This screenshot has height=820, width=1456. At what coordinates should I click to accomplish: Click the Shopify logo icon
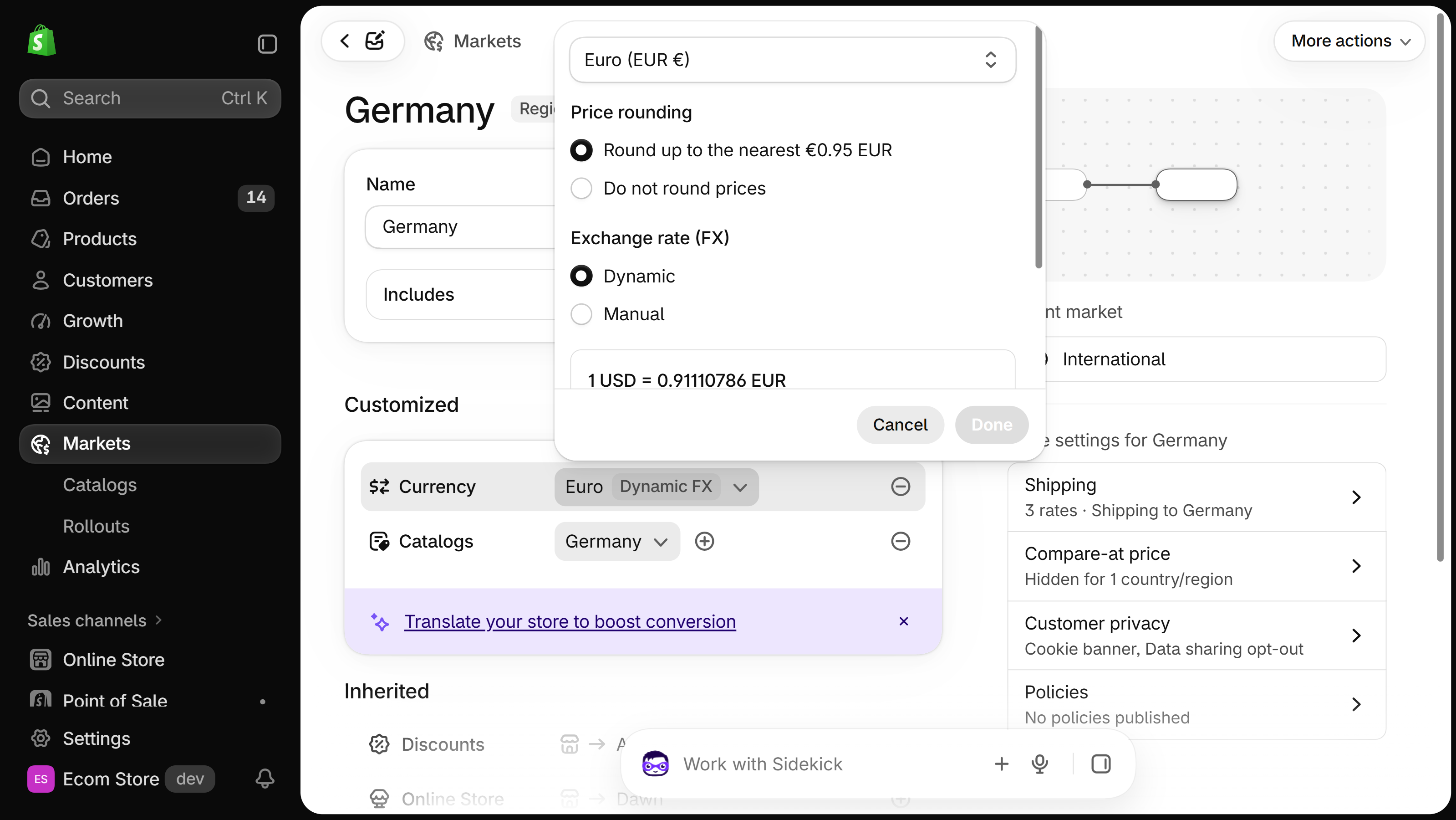pos(41,41)
